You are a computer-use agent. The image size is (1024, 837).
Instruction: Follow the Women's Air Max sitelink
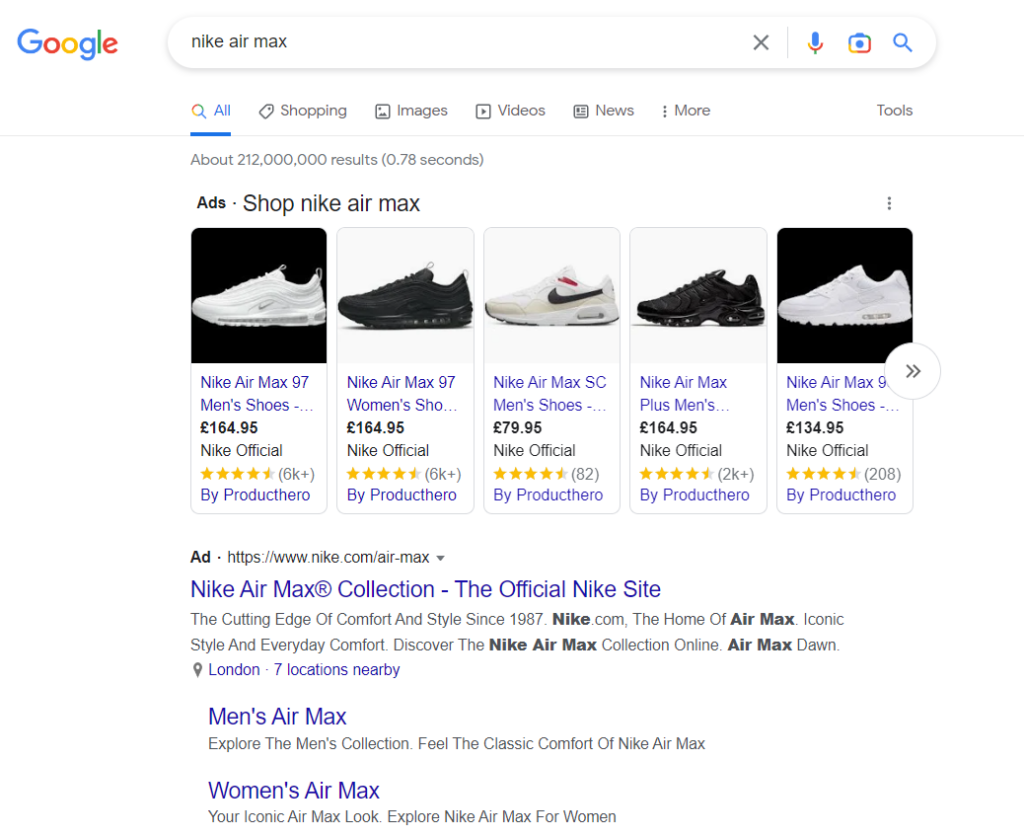coord(293,790)
